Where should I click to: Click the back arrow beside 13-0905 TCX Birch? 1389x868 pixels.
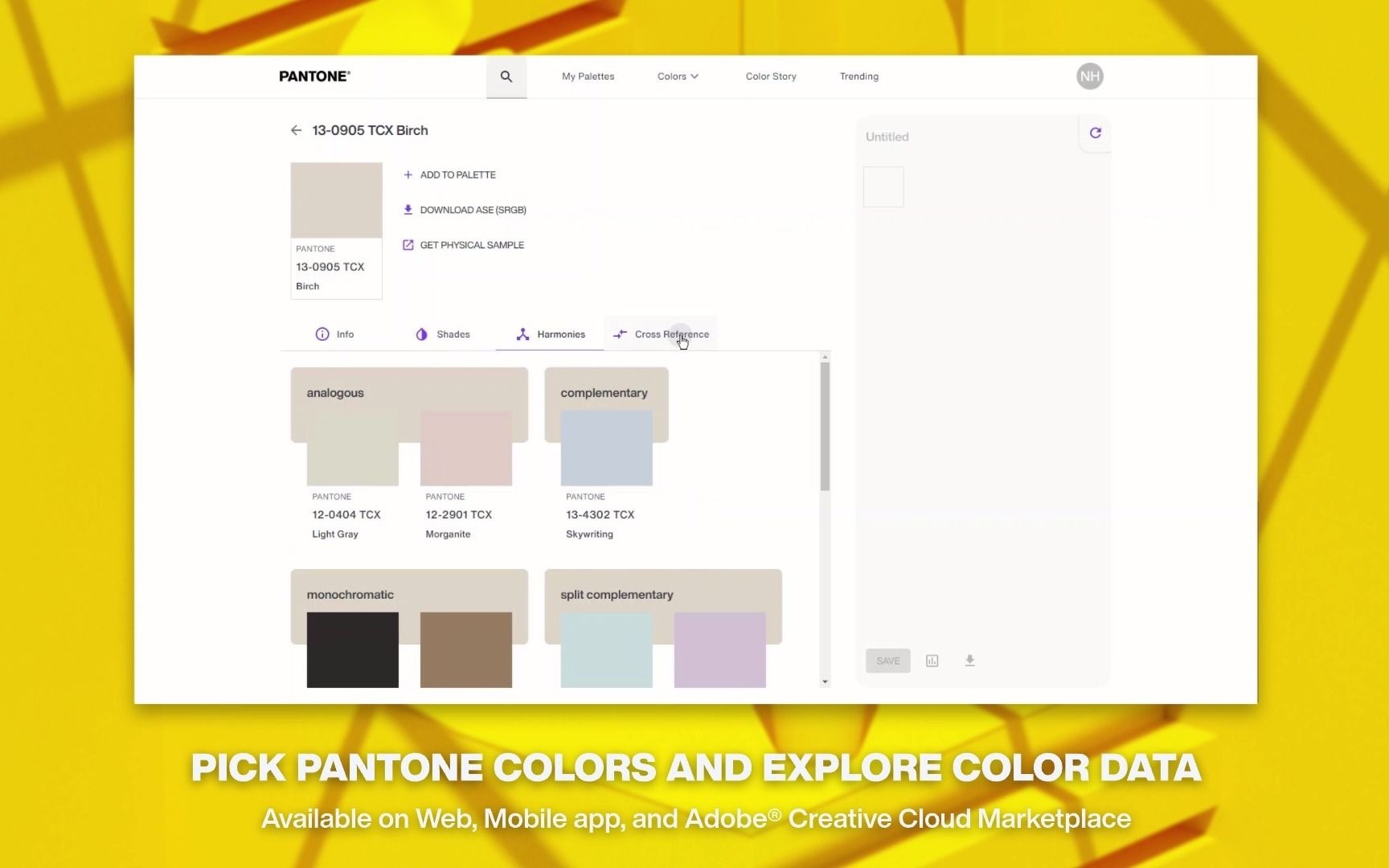pyautogui.click(x=296, y=130)
